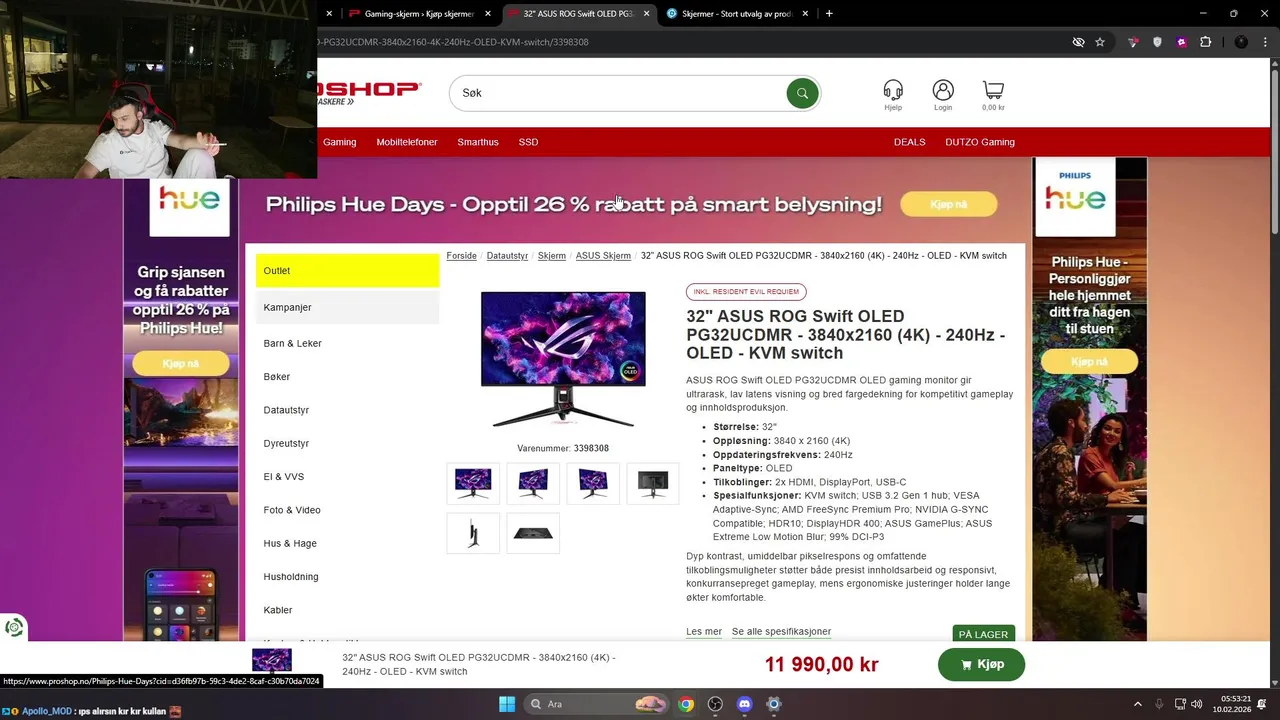The image size is (1280, 720).
Task: Click the green round chat widget icon
Action: pos(14,628)
